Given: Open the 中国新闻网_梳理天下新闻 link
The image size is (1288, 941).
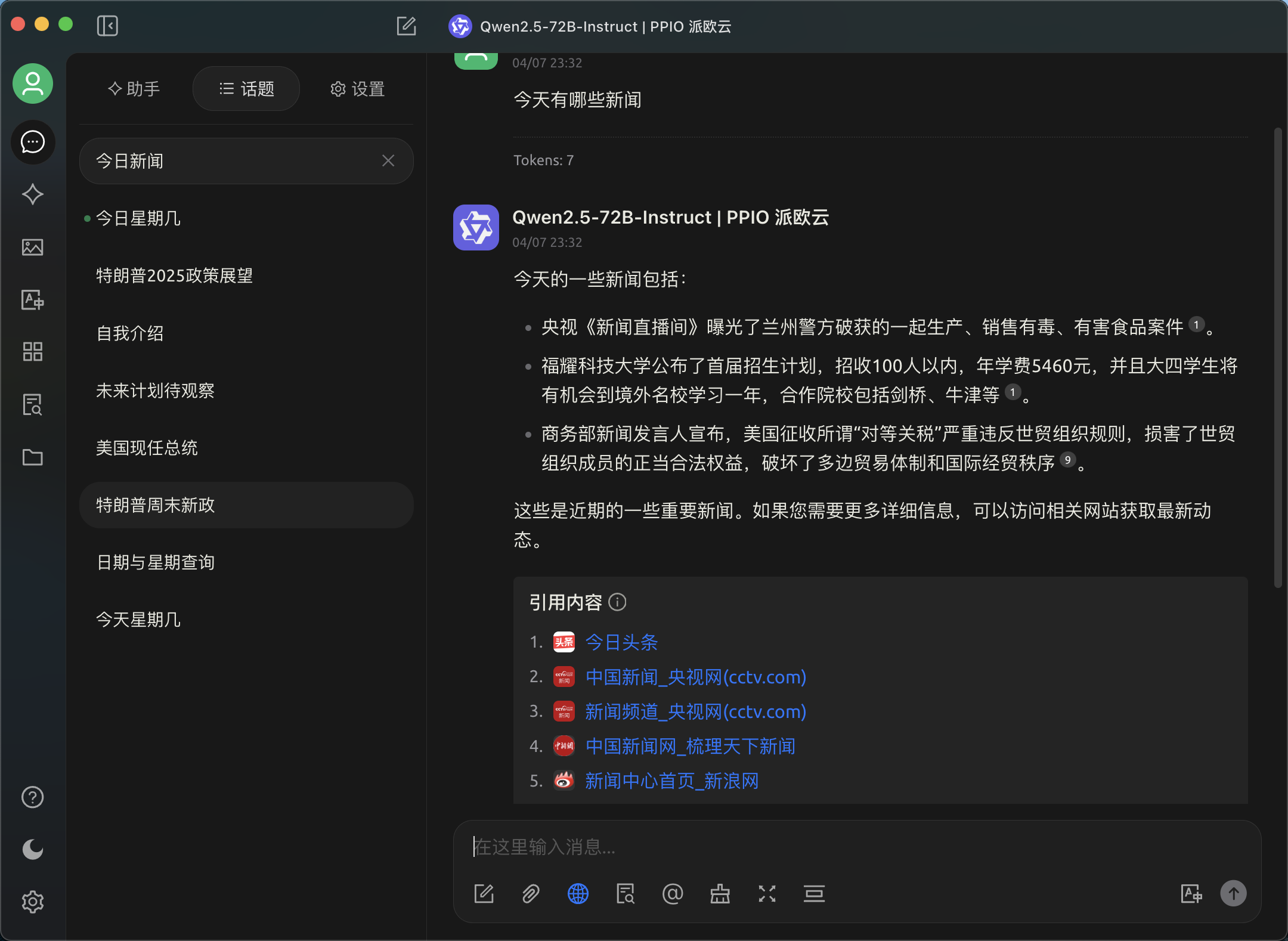Looking at the screenshot, I should point(690,746).
